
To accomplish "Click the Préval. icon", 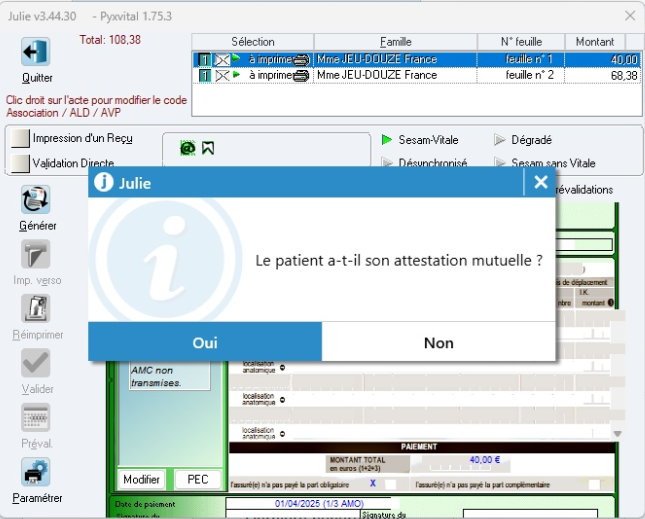I will point(37,417).
